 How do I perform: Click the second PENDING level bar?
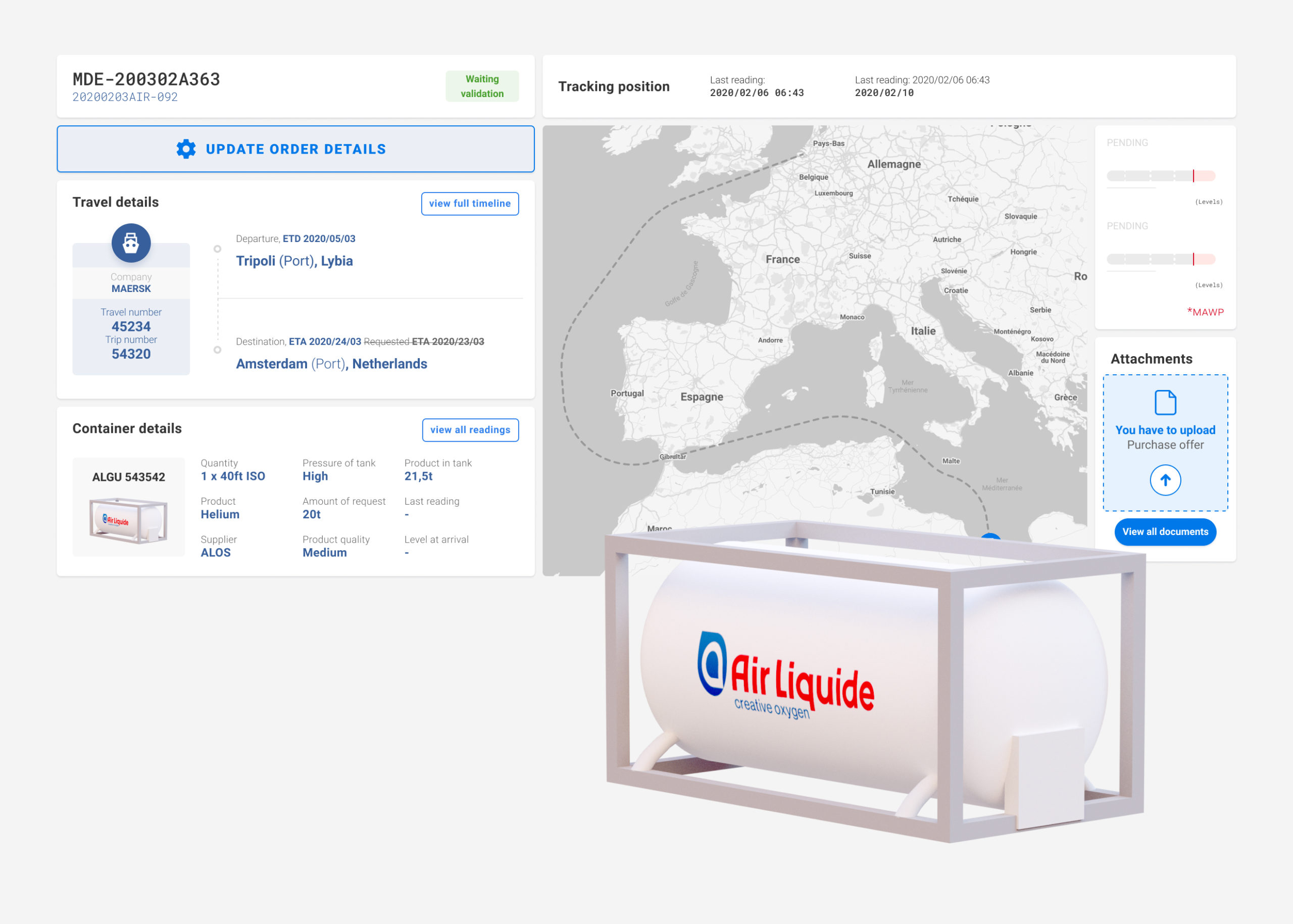(1161, 260)
